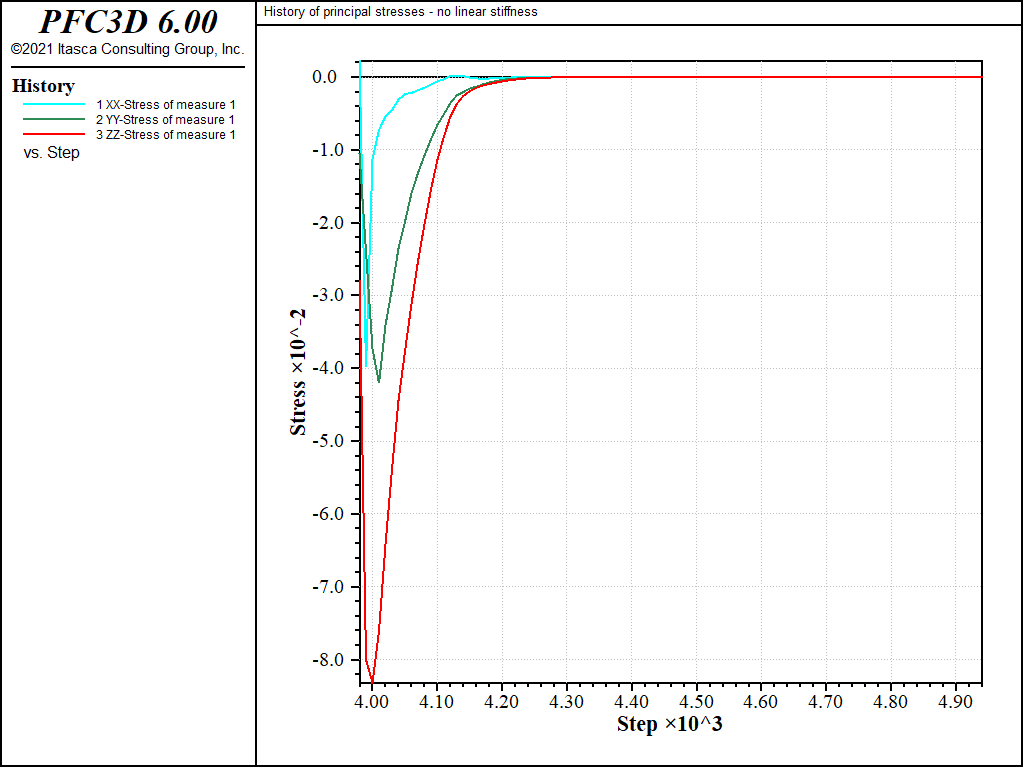The width and height of the screenshot is (1024, 768).
Task: Click the 'Step ×10^3' horizontal axis label
Action: [669, 724]
